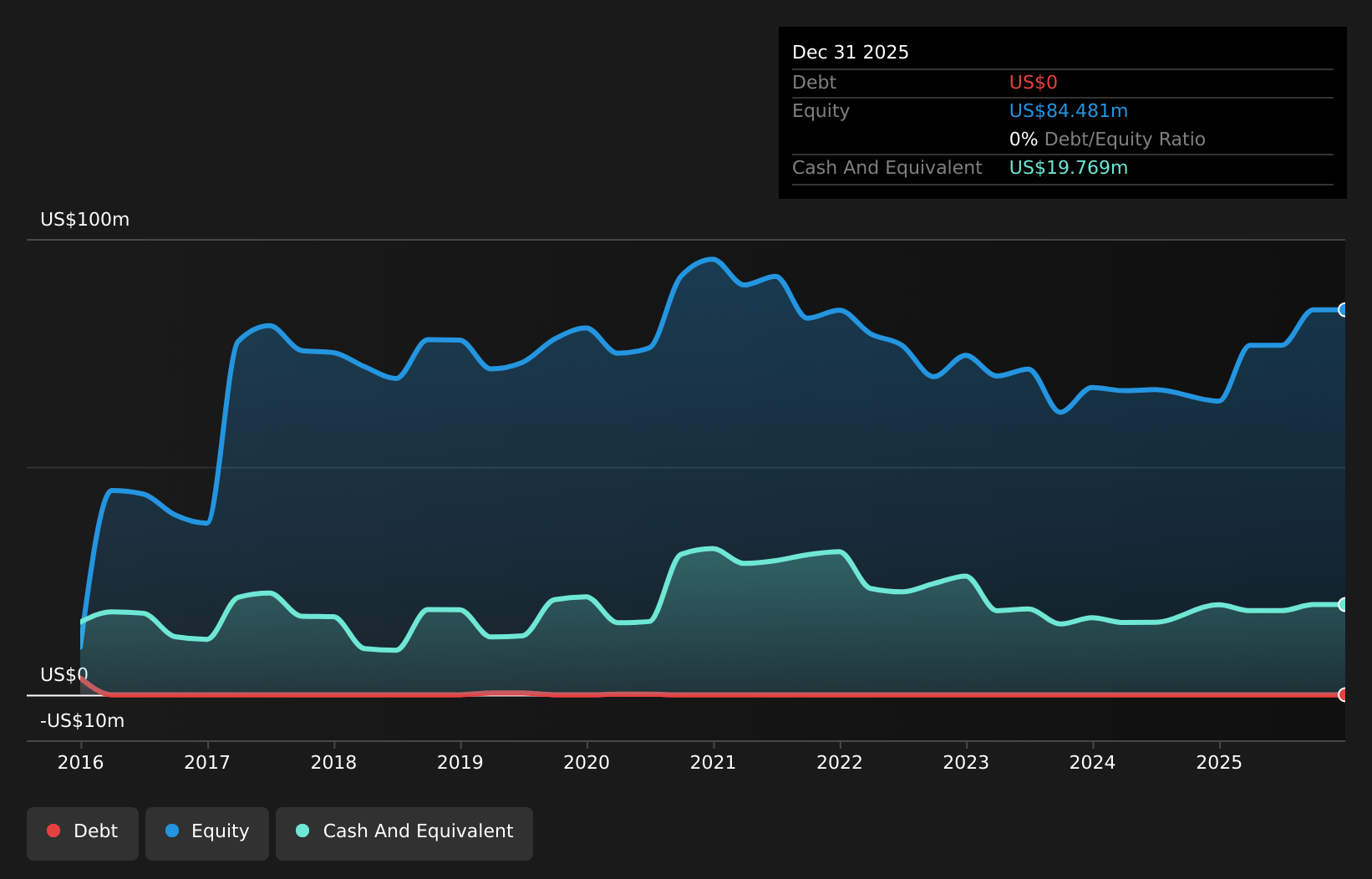Select the red Debt endpoint marker
Screen dimensions: 1372x879
point(1344,694)
